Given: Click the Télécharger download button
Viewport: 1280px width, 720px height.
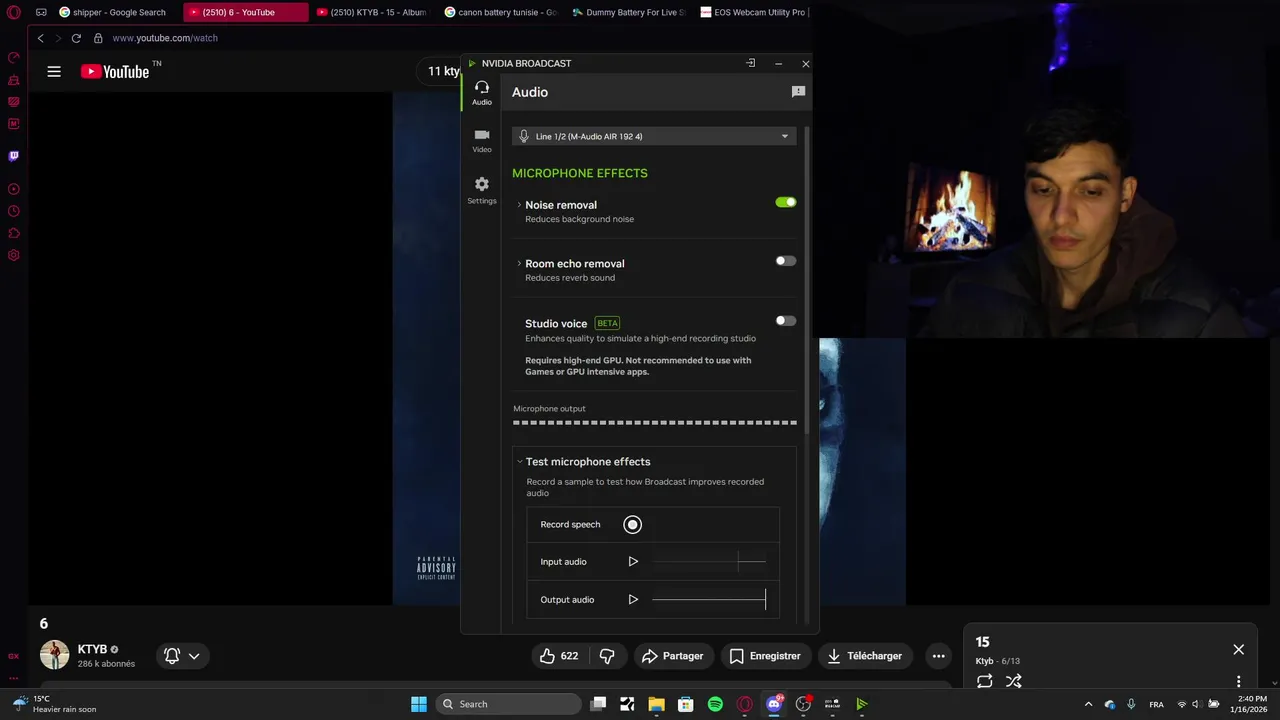Looking at the screenshot, I should tap(865, 656).
